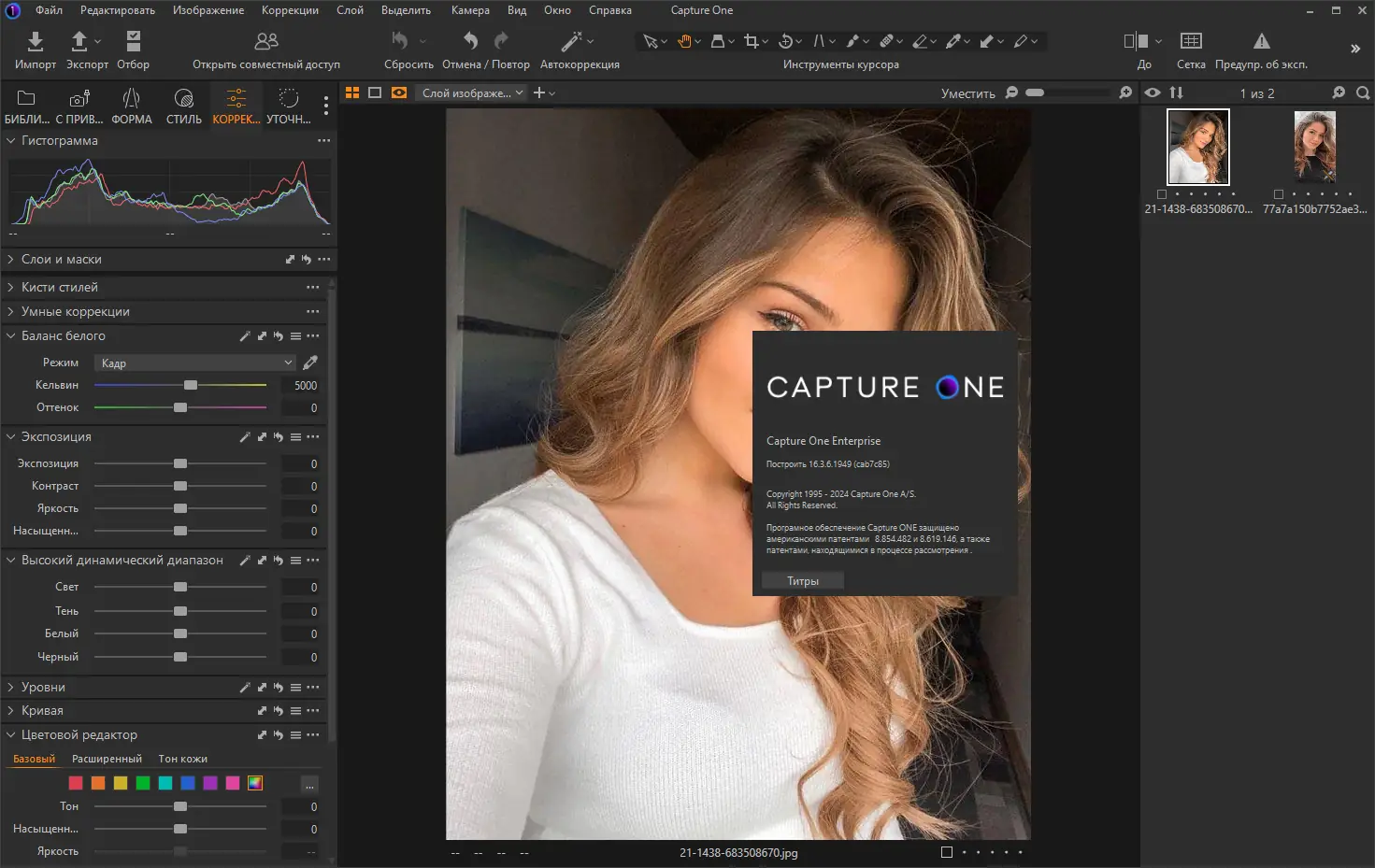Click the Export icon in the toolbar
1375x868 pixels.
pos(80,41)
